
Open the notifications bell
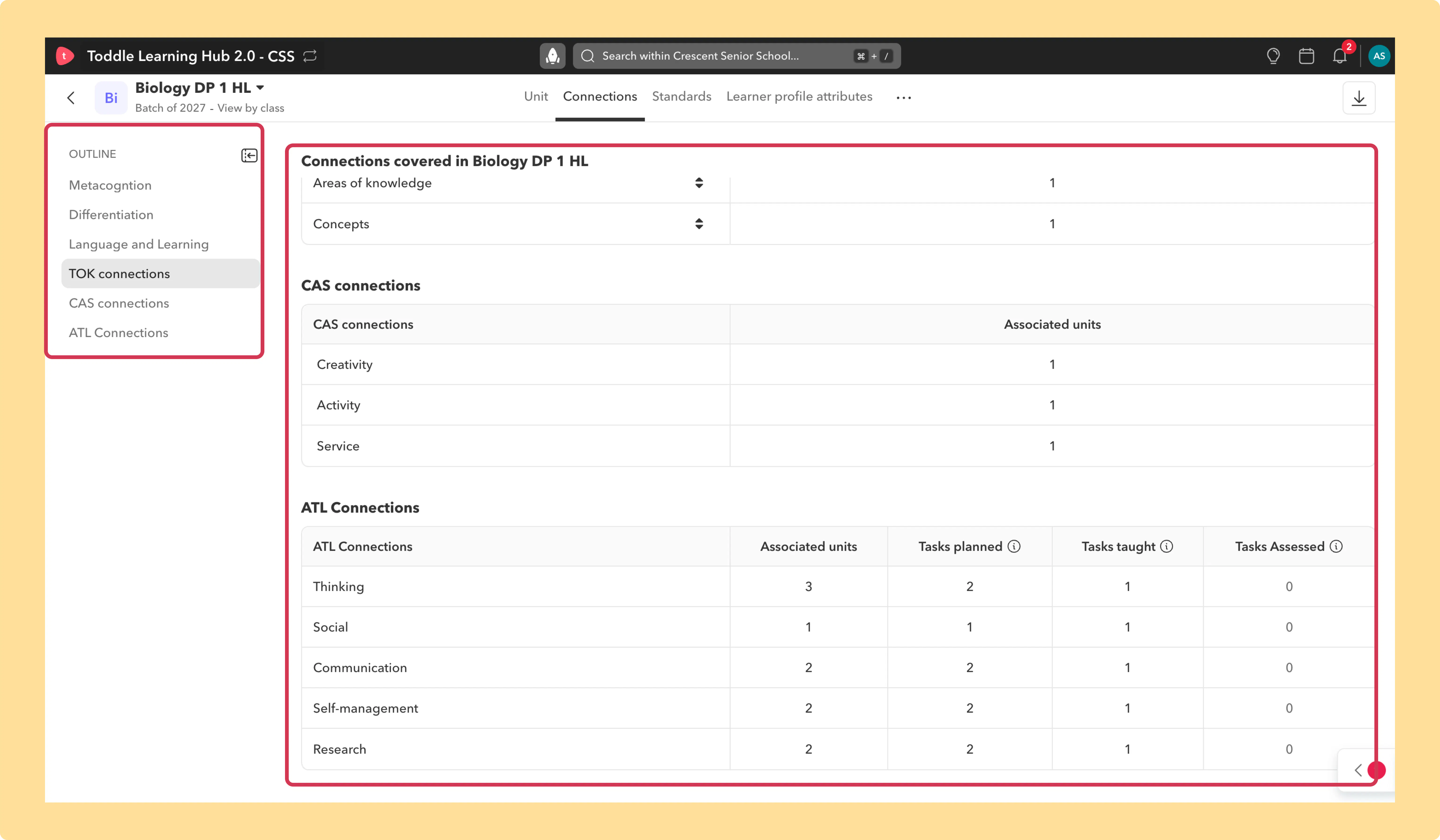tap(1340, 56)
